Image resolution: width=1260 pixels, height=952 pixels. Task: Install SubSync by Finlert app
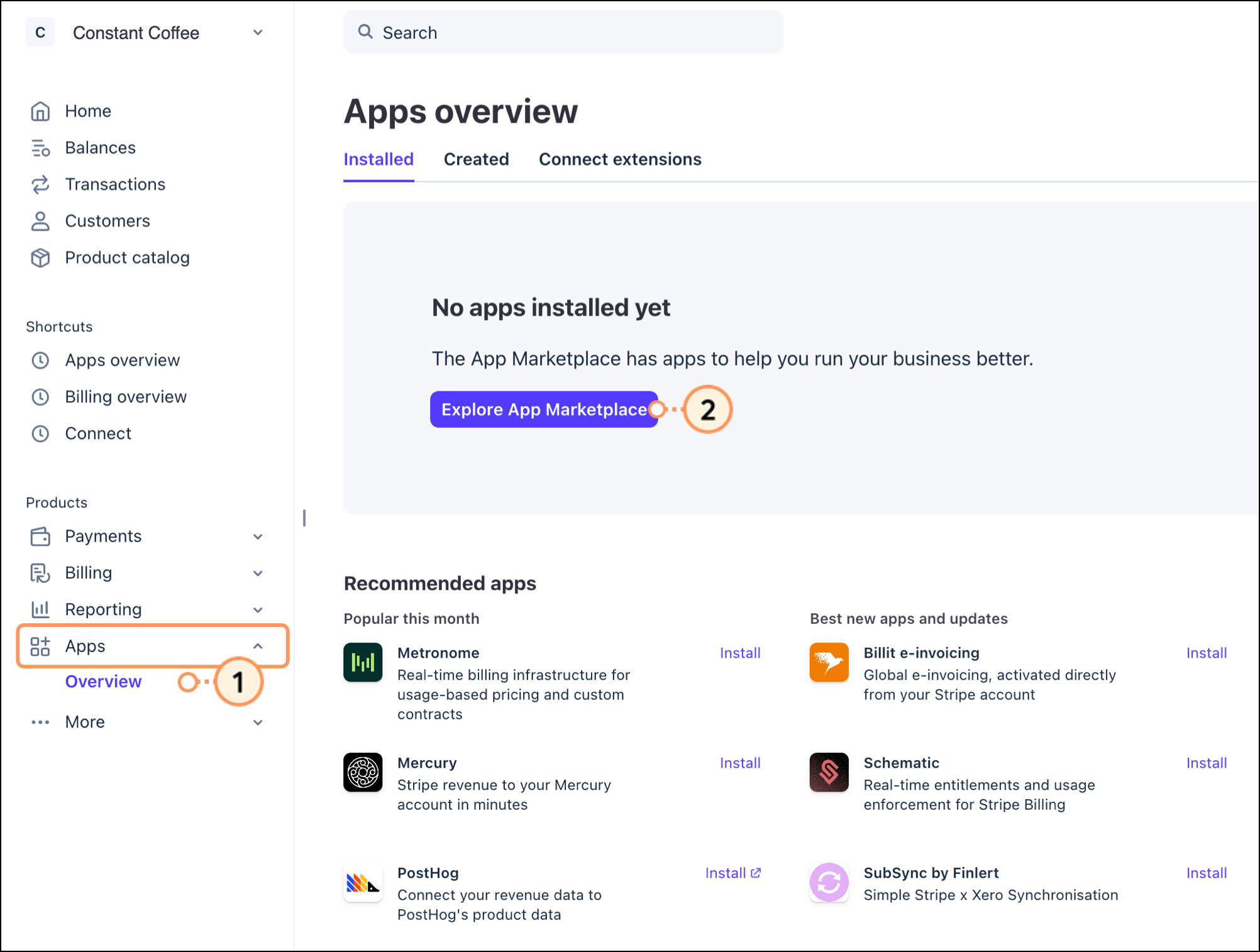[x=1207, y=873]
